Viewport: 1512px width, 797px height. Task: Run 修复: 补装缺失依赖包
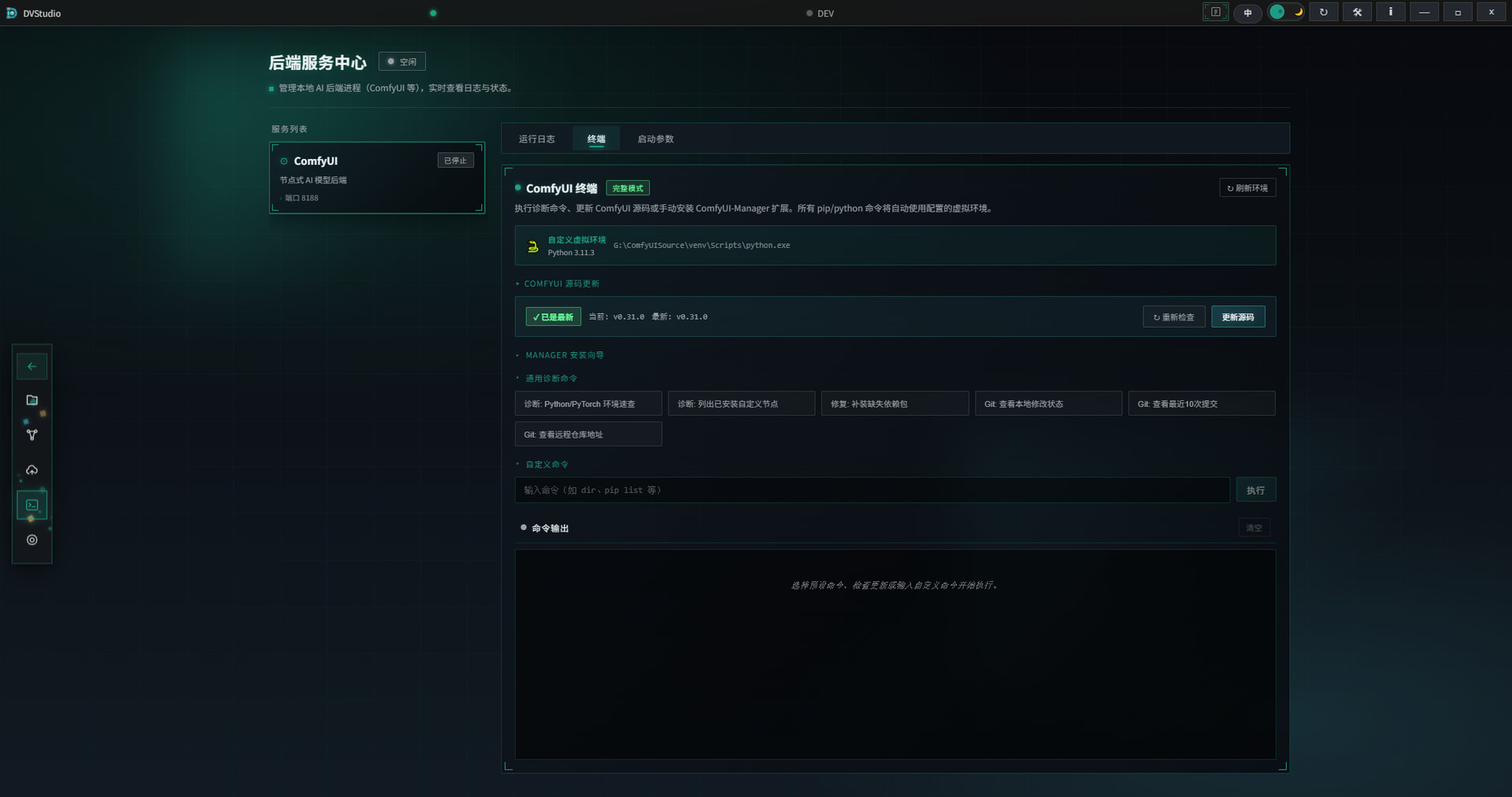point(895,403)
